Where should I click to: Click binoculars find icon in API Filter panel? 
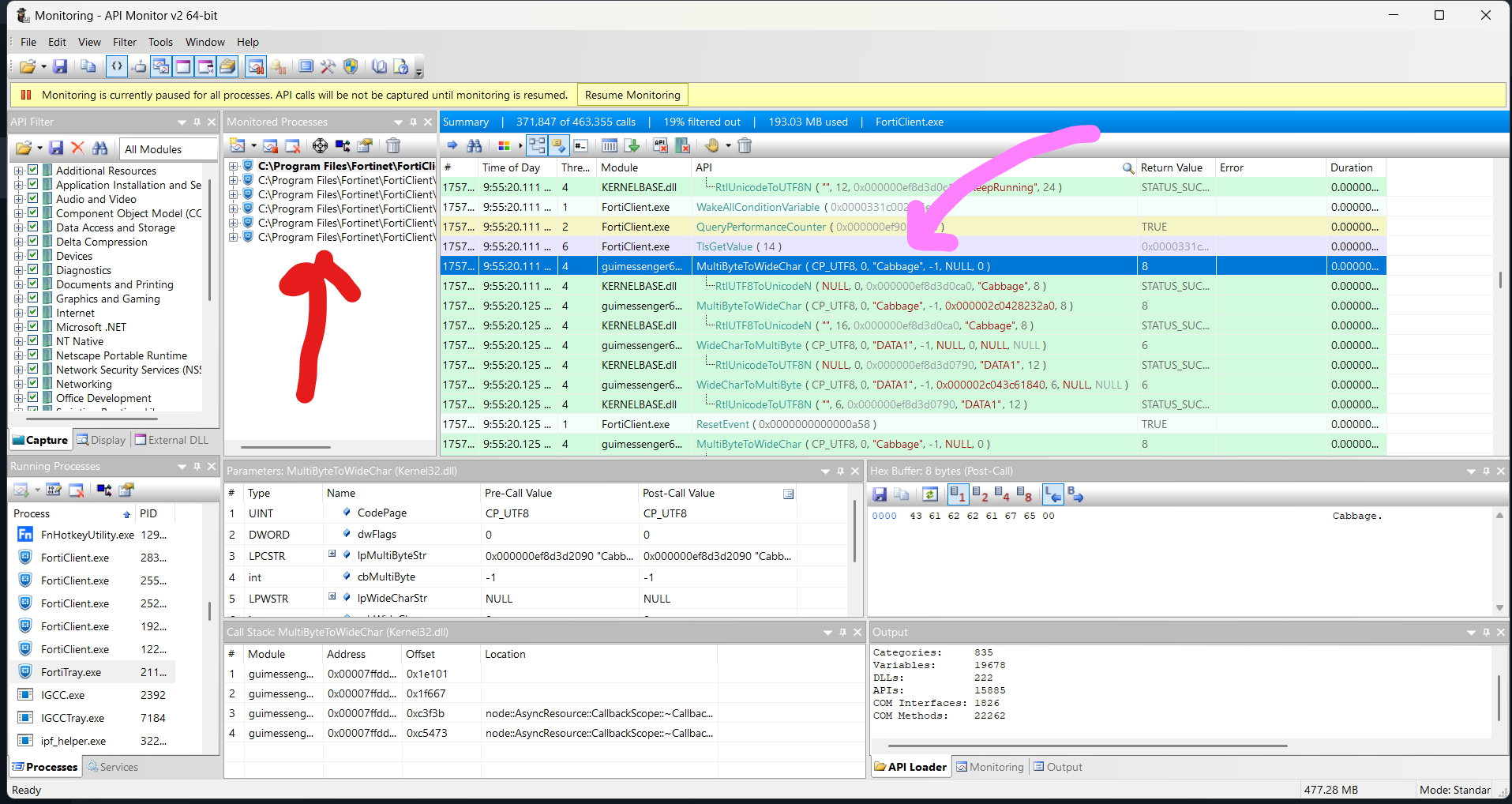pyautogui.click(x=99, y=148)
